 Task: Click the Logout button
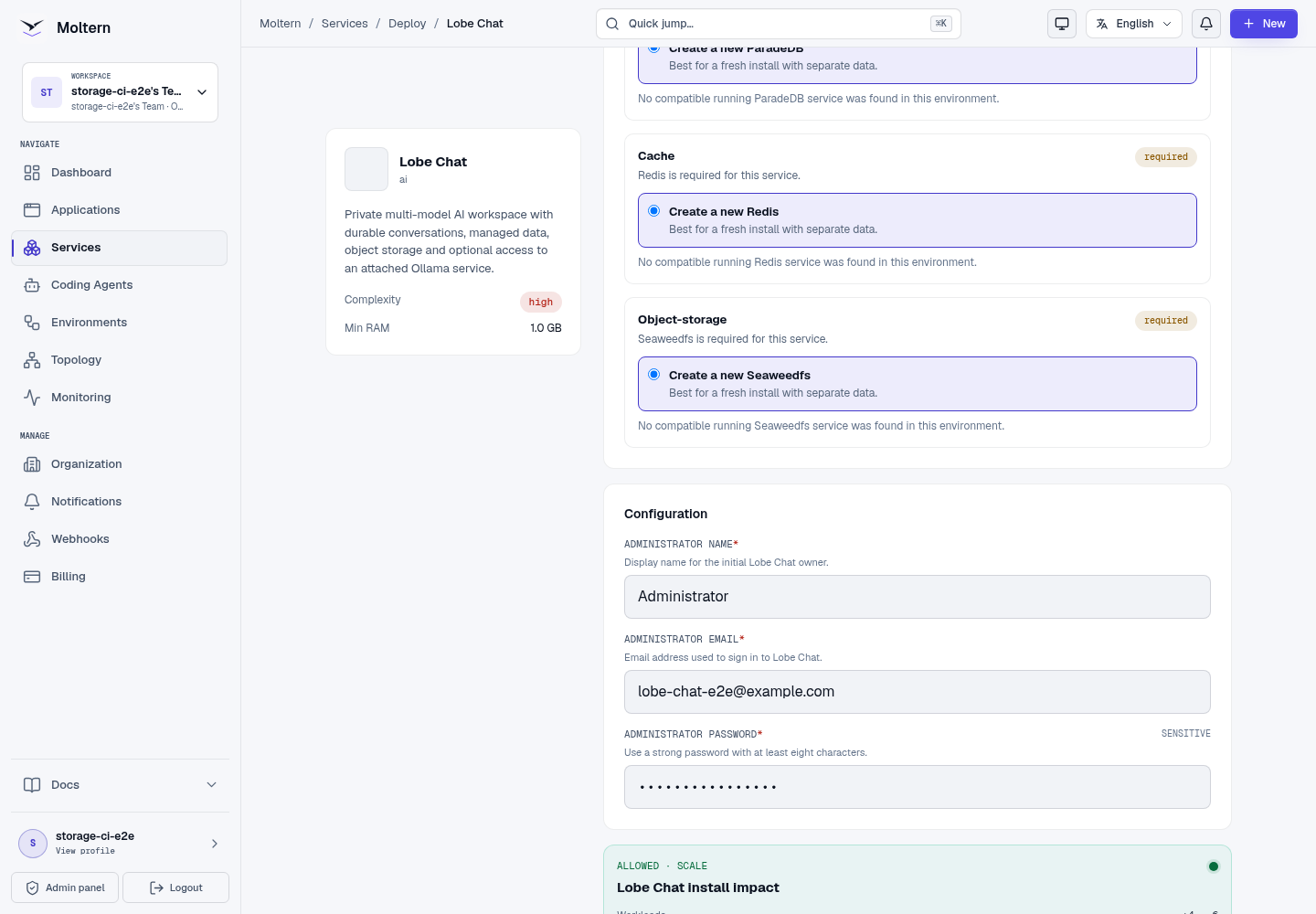click(x=175, y=887)
